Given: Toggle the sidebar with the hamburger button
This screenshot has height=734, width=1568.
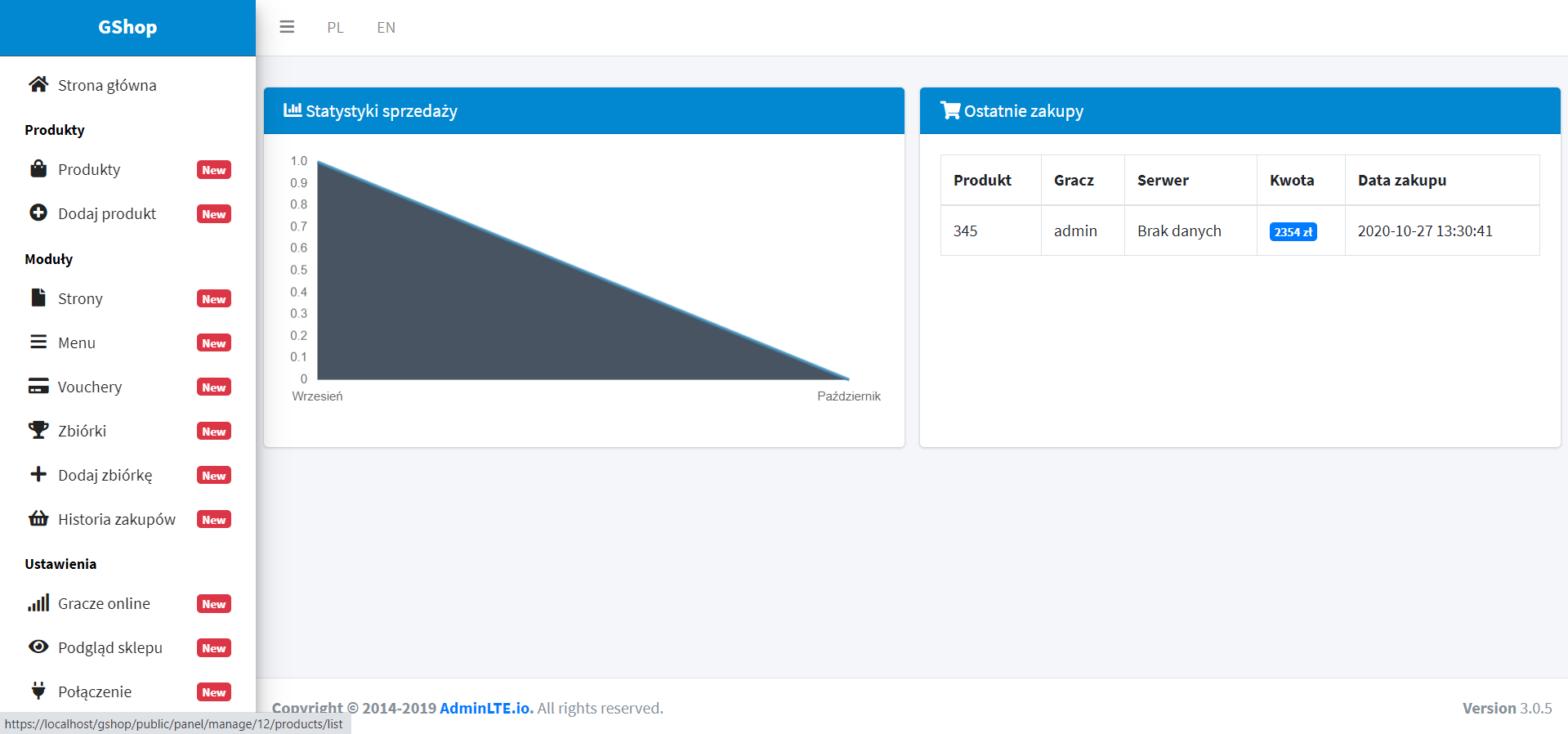Looking at the screenshot, I should (x=287, y=27).
